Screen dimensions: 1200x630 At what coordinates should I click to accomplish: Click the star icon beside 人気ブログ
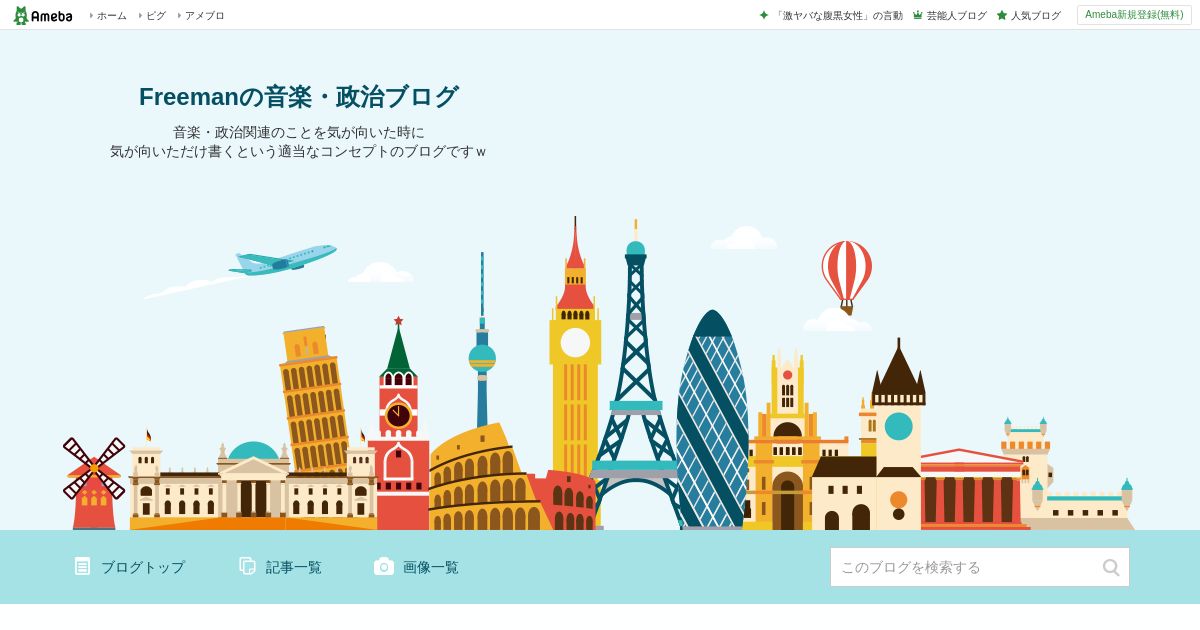[x=1002, y=15]
